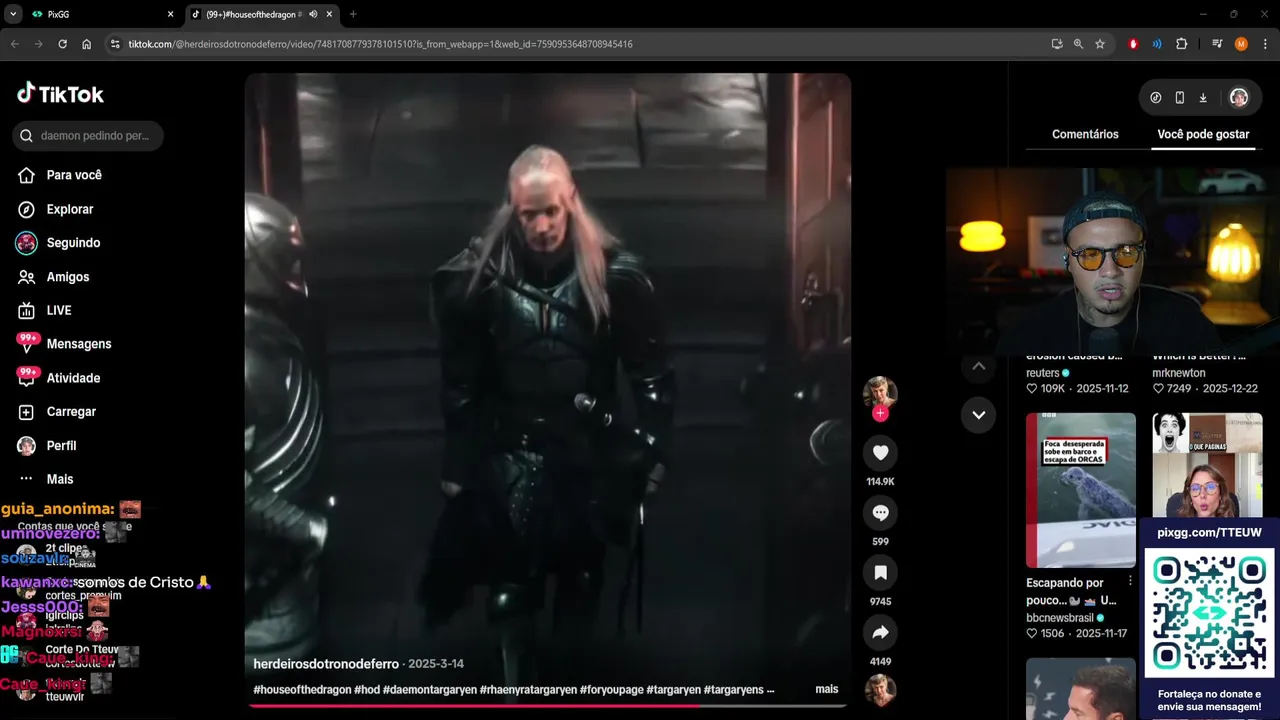The width and height of the screenshot is (1280, 720).
Task: Open new browser tab
Action: point(353,14)
